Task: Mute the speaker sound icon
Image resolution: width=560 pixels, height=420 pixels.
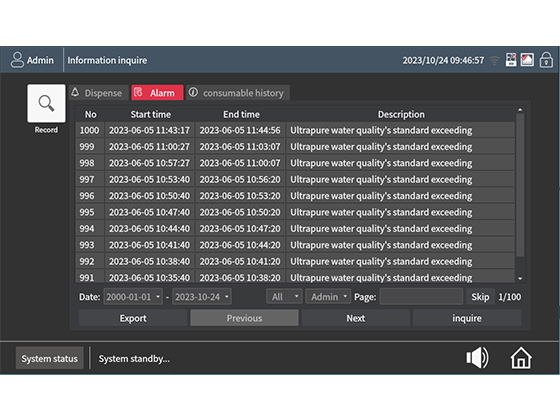Action: pos(477,358)
